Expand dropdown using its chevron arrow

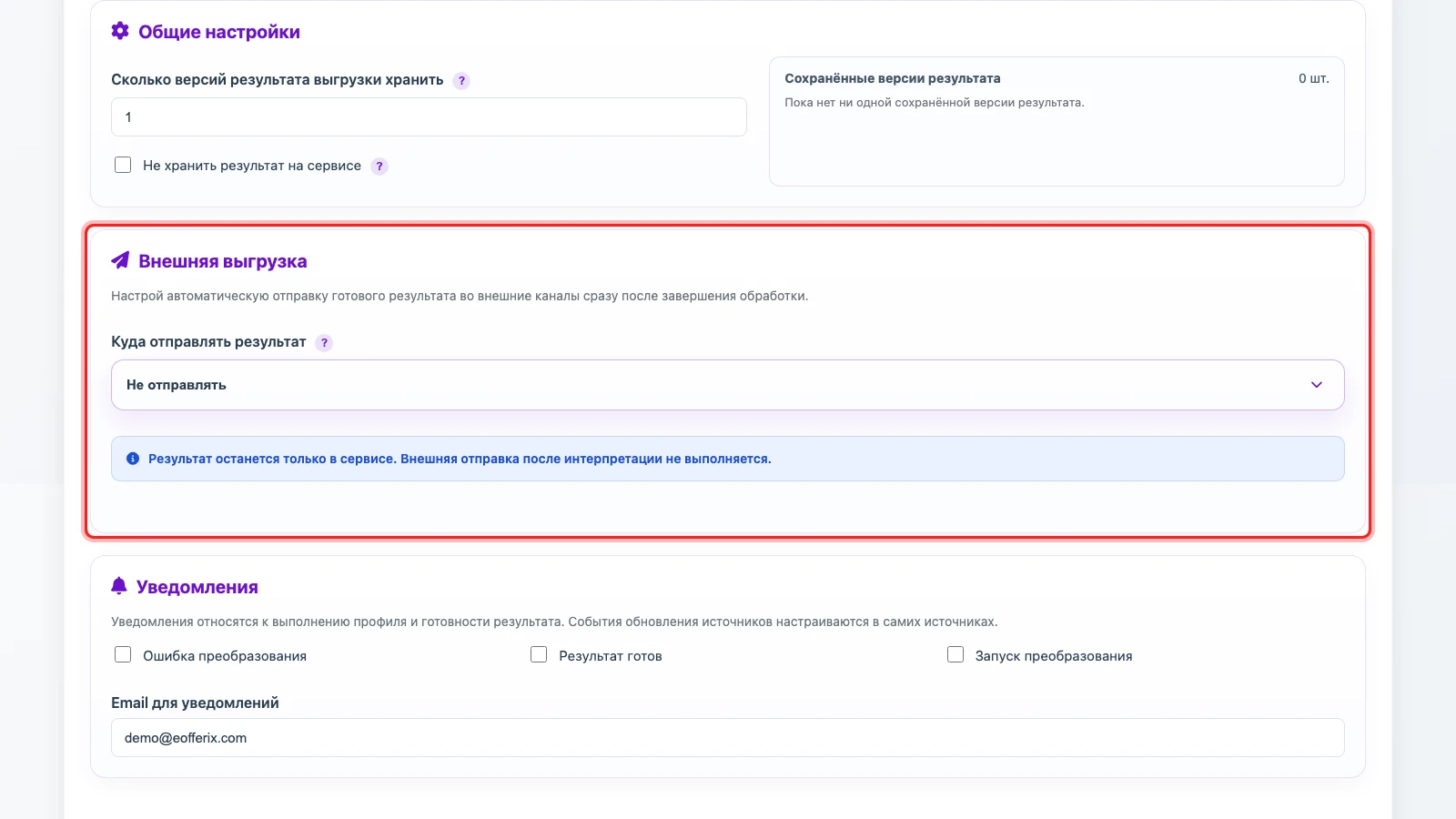pos(1316,385)
